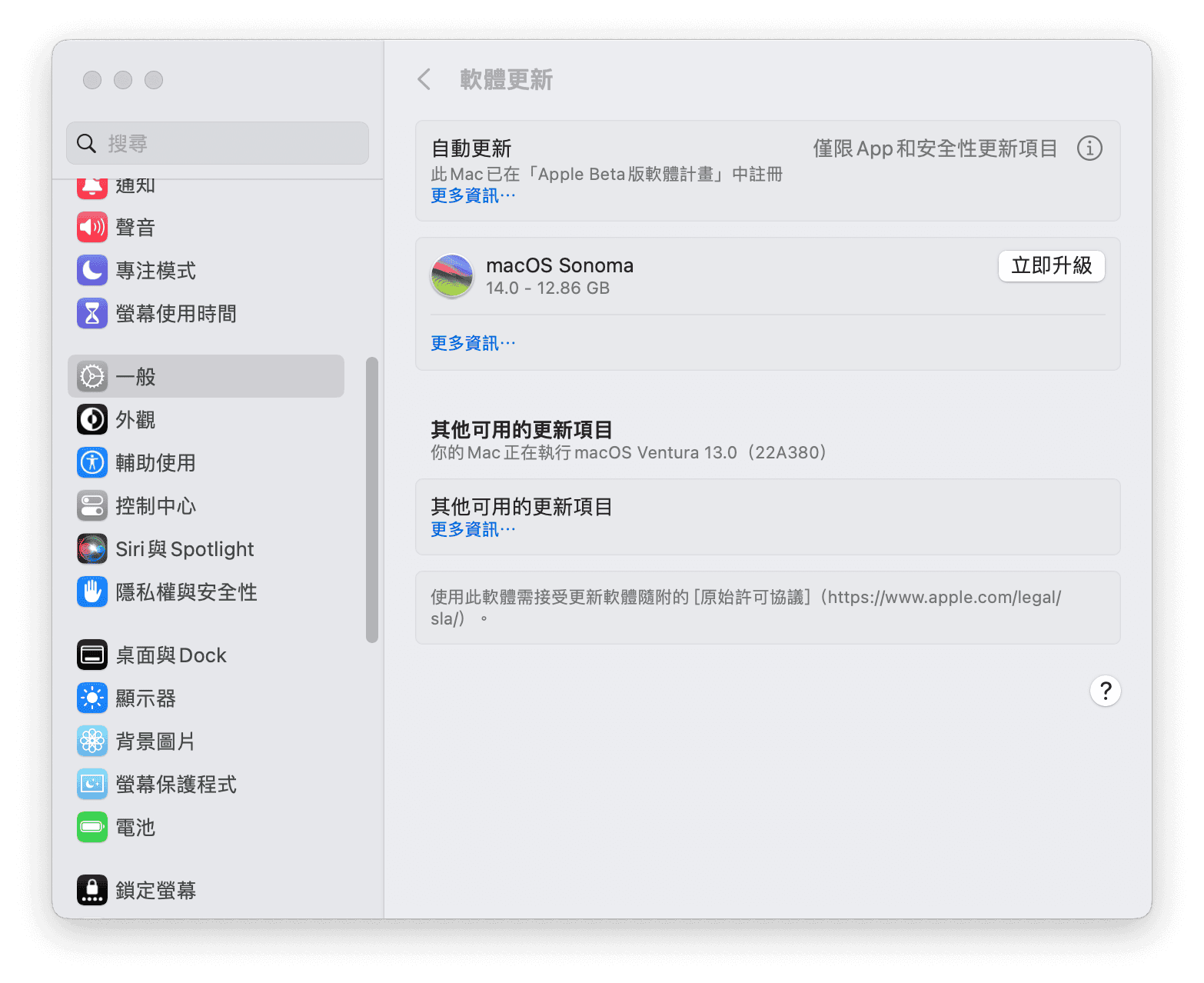This screenshot has height=983, width=1204.
Task: Go back with the chevron arrow
Action: [424, 79]
